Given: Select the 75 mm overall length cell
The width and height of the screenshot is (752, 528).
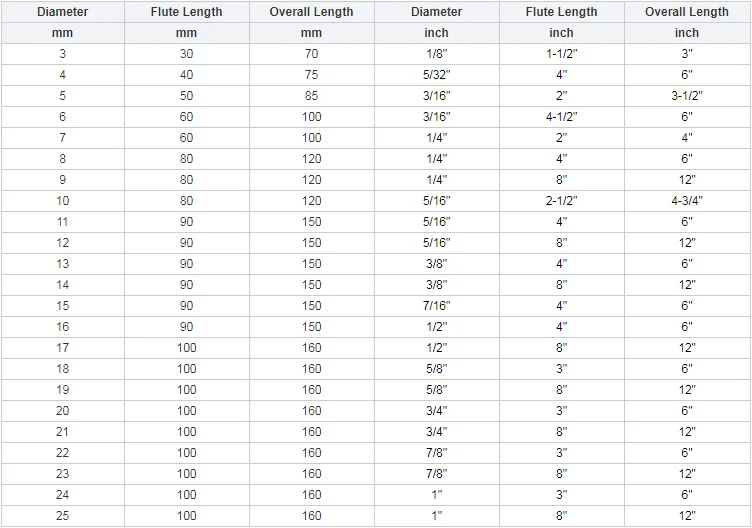Looking at the screenshot, I should click(312, 75).
